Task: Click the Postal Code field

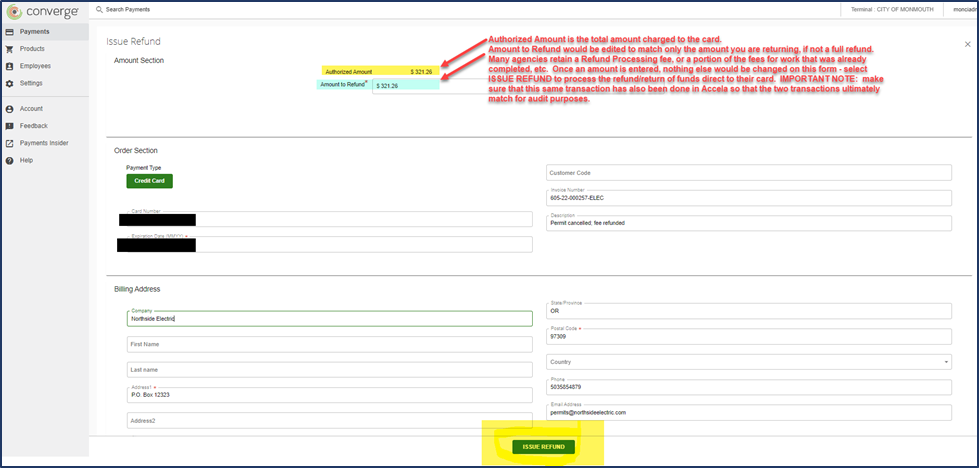Action: coord(748,337)
